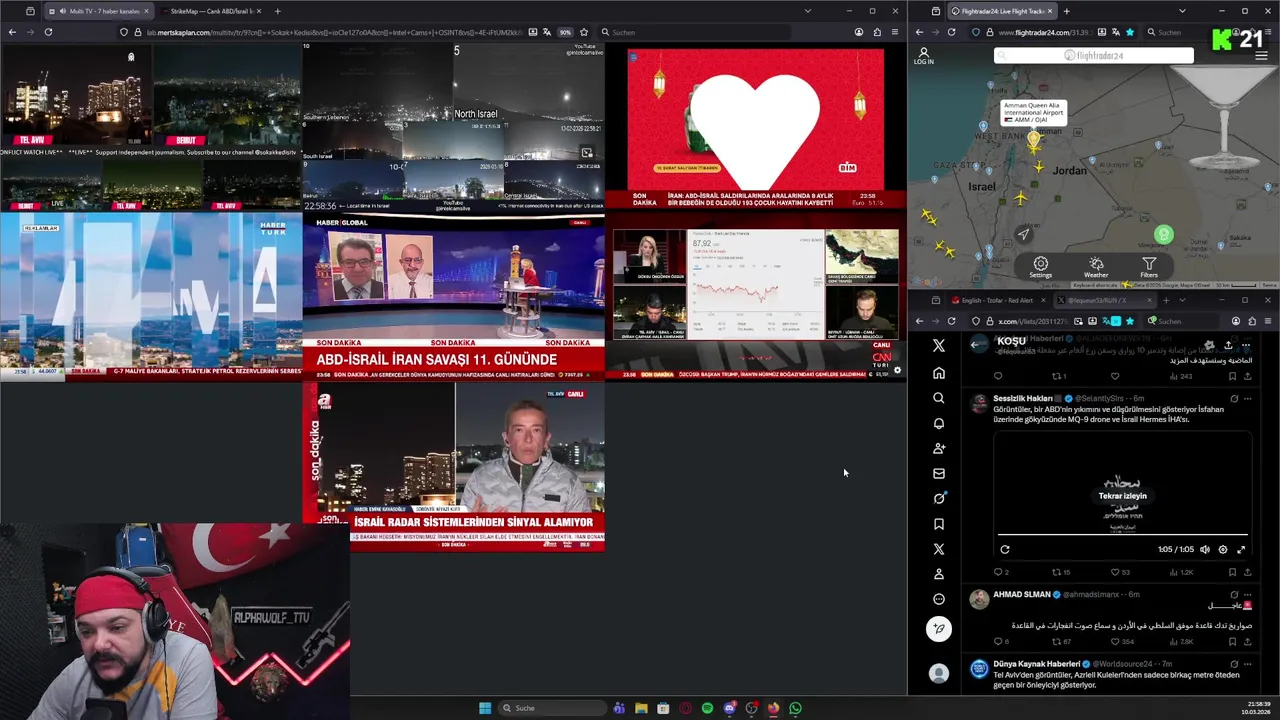Image resolution: width=1280 pixels, height=720 pixels.
Task: Click the green award badge on map
Action: [x=1163, y=234]
